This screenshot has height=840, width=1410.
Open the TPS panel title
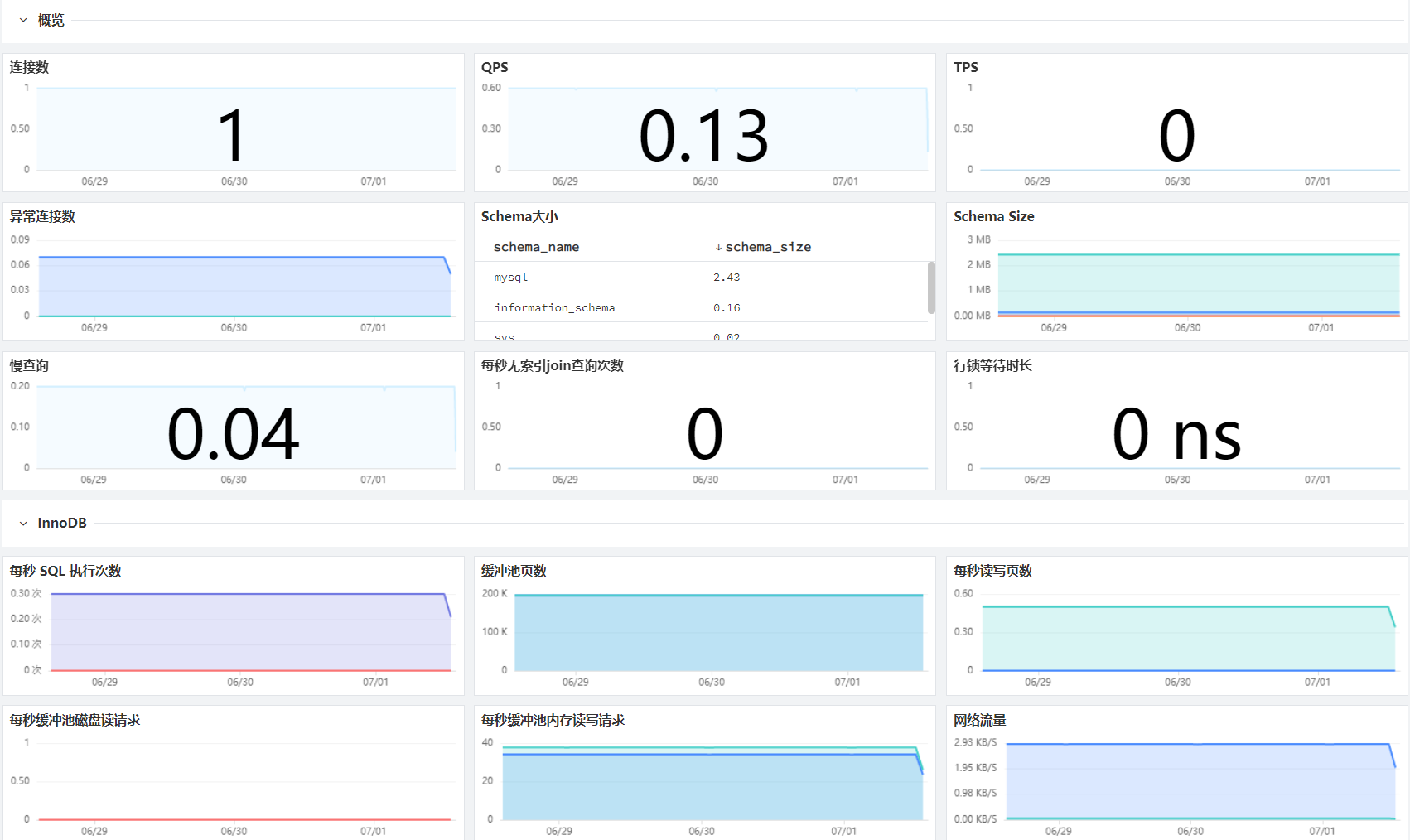click(966, 67)
